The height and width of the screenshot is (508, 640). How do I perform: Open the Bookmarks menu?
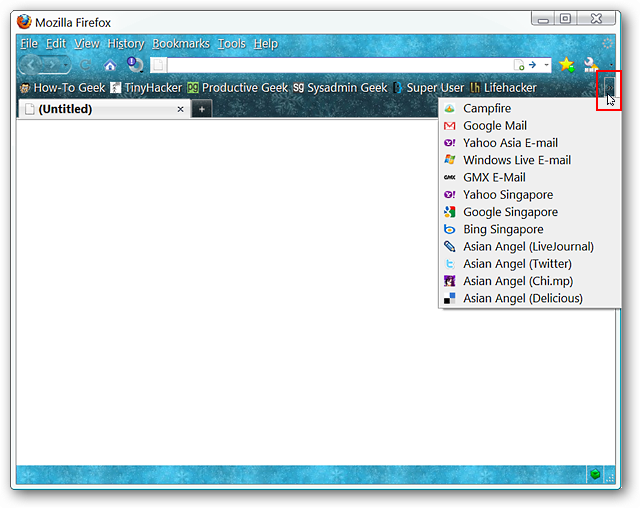tap(181, 44)
